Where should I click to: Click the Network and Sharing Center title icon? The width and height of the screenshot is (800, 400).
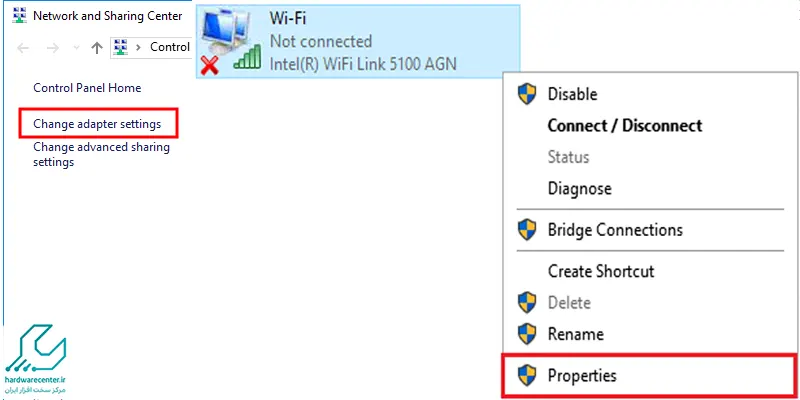point(18,16)
